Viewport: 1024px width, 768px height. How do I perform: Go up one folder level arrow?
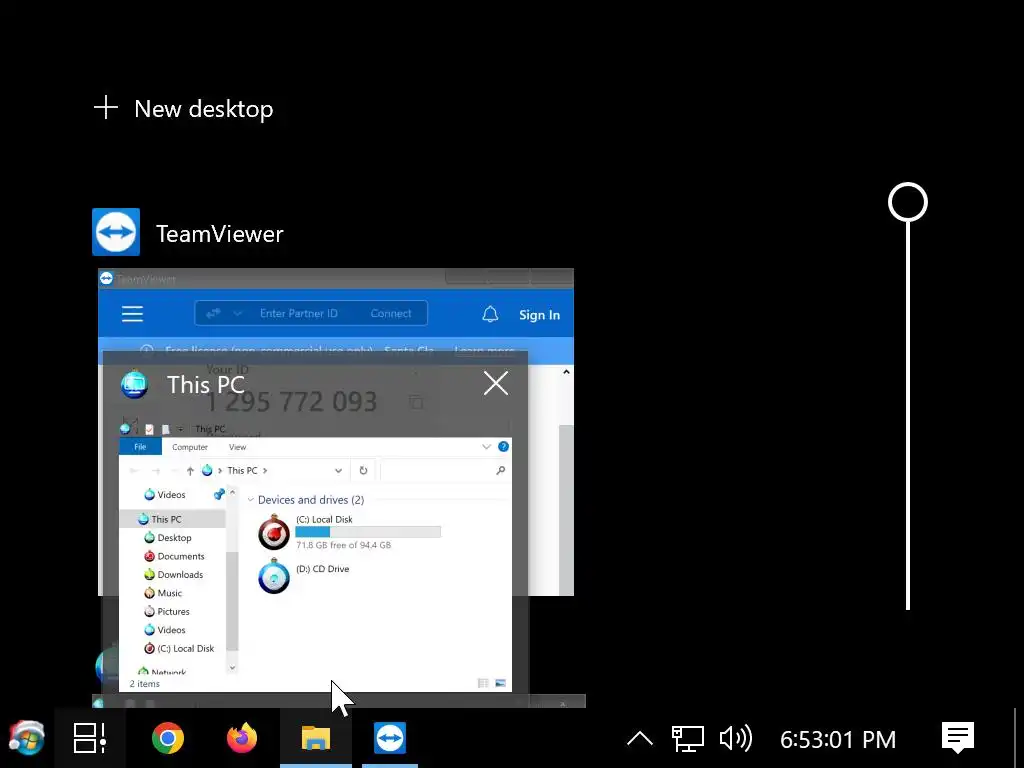(x=190, y=470)
